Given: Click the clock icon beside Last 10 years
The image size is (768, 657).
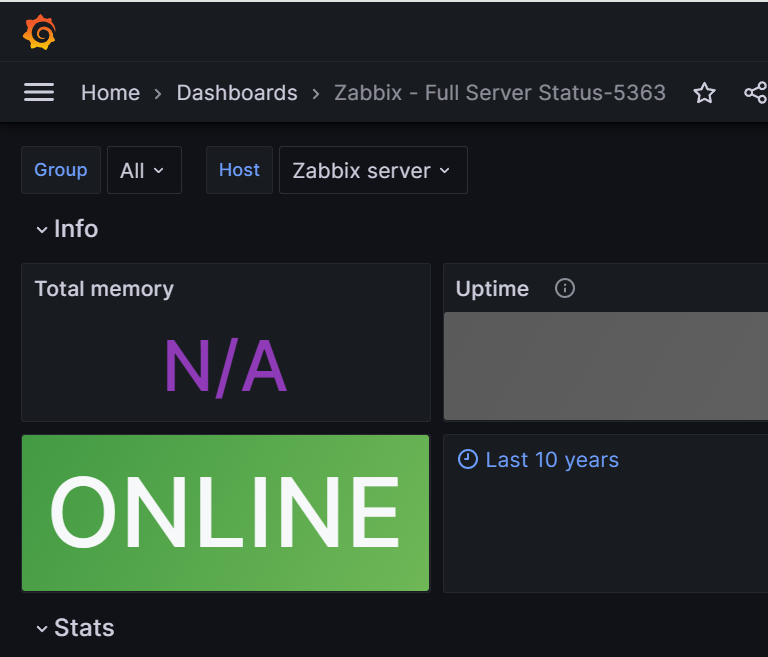Looking at the screenshot, I should [x=468, y=460].
